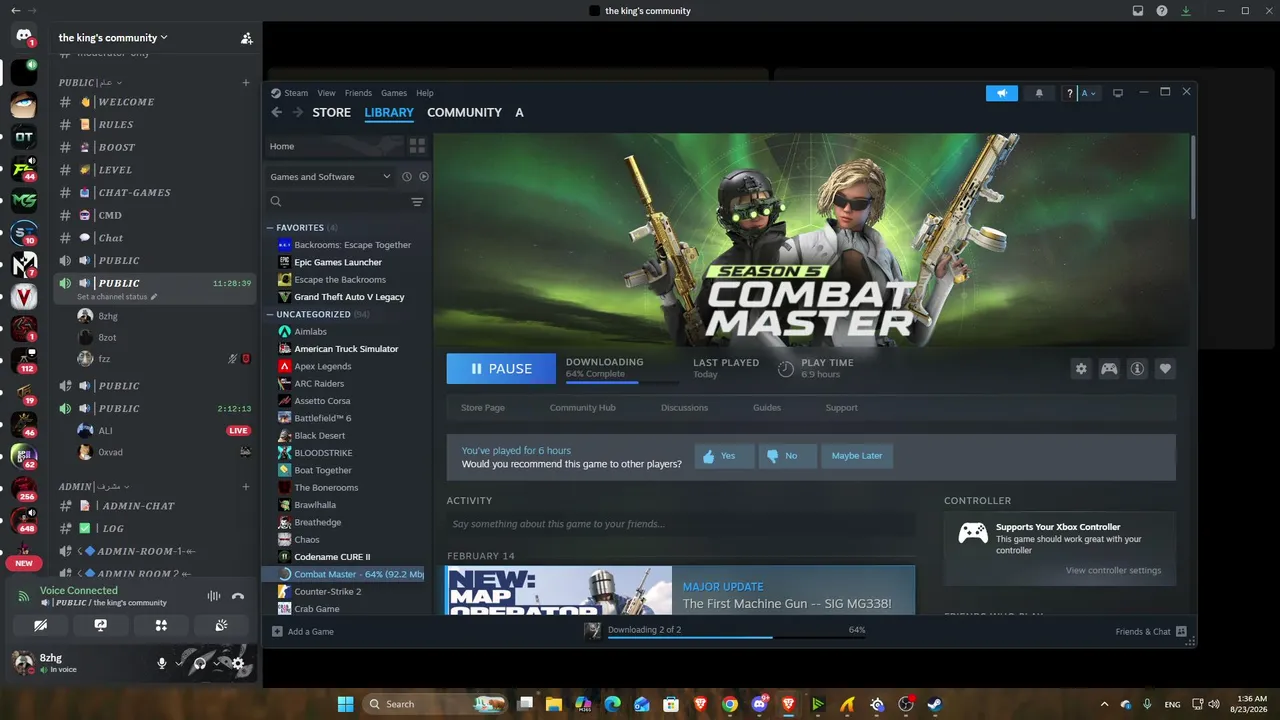The height and width of the screenshot is (720, 1280).
Task: Create channel in Discord PUBLIC category
Action: 246,82
